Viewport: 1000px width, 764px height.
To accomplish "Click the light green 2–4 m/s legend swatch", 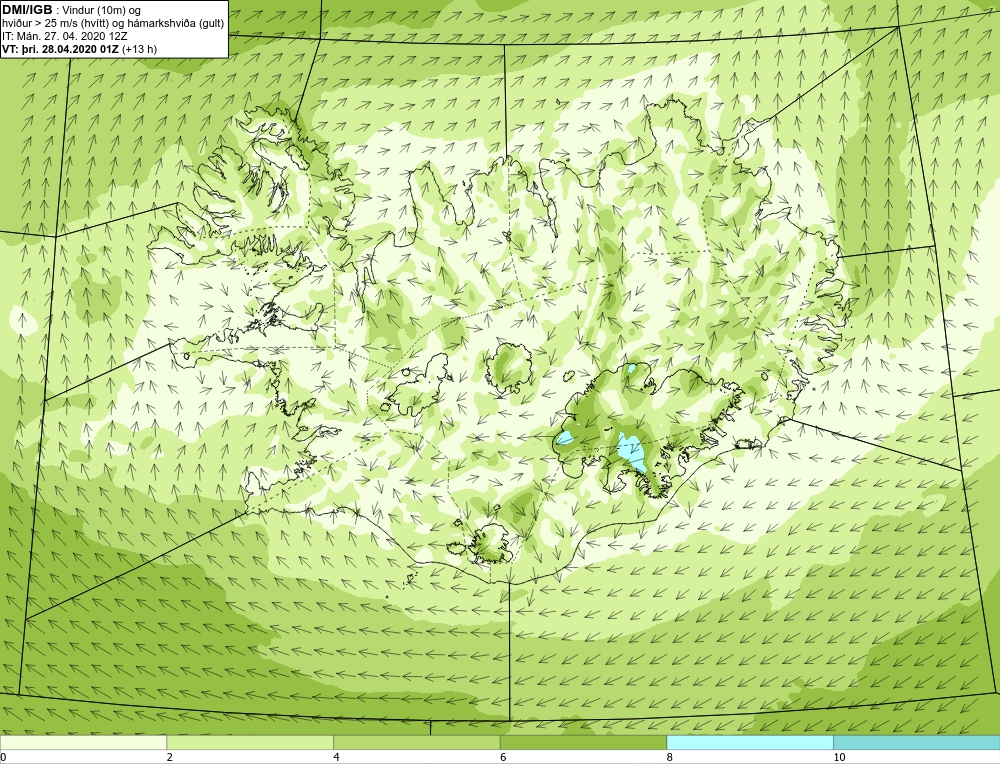I will (250, 742).
